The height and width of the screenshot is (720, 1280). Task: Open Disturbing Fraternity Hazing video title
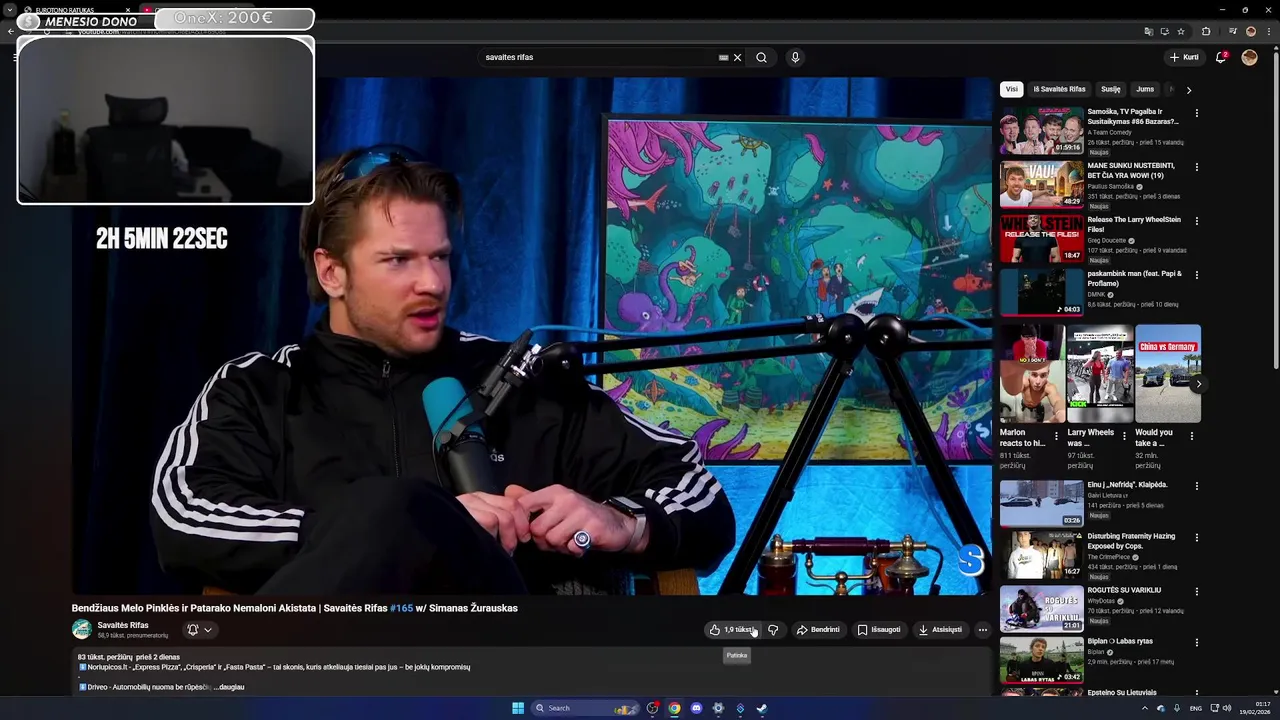[x=1131, y=542]
